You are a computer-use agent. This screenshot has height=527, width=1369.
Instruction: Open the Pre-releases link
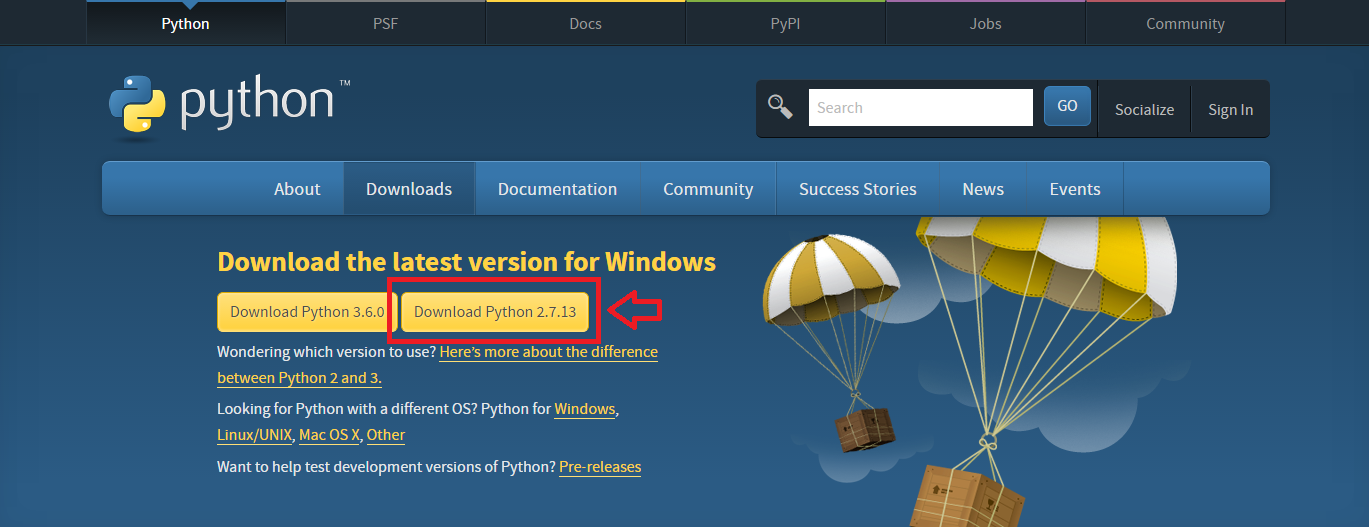click(x=600, y=467)
